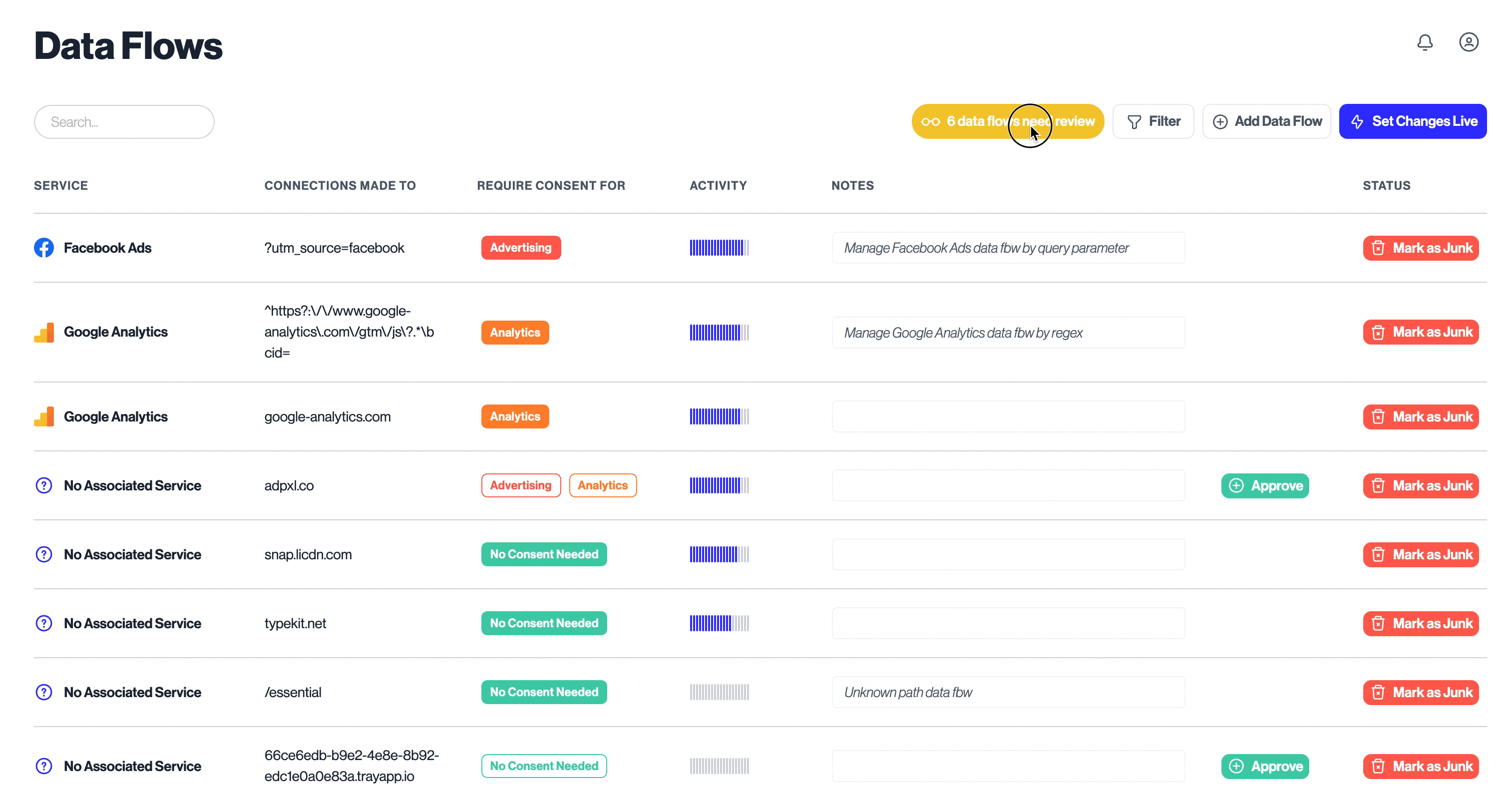Click the question mark icon beside adpxl.co
This screenshot has width=1512, height=802.
pos(44,485)
